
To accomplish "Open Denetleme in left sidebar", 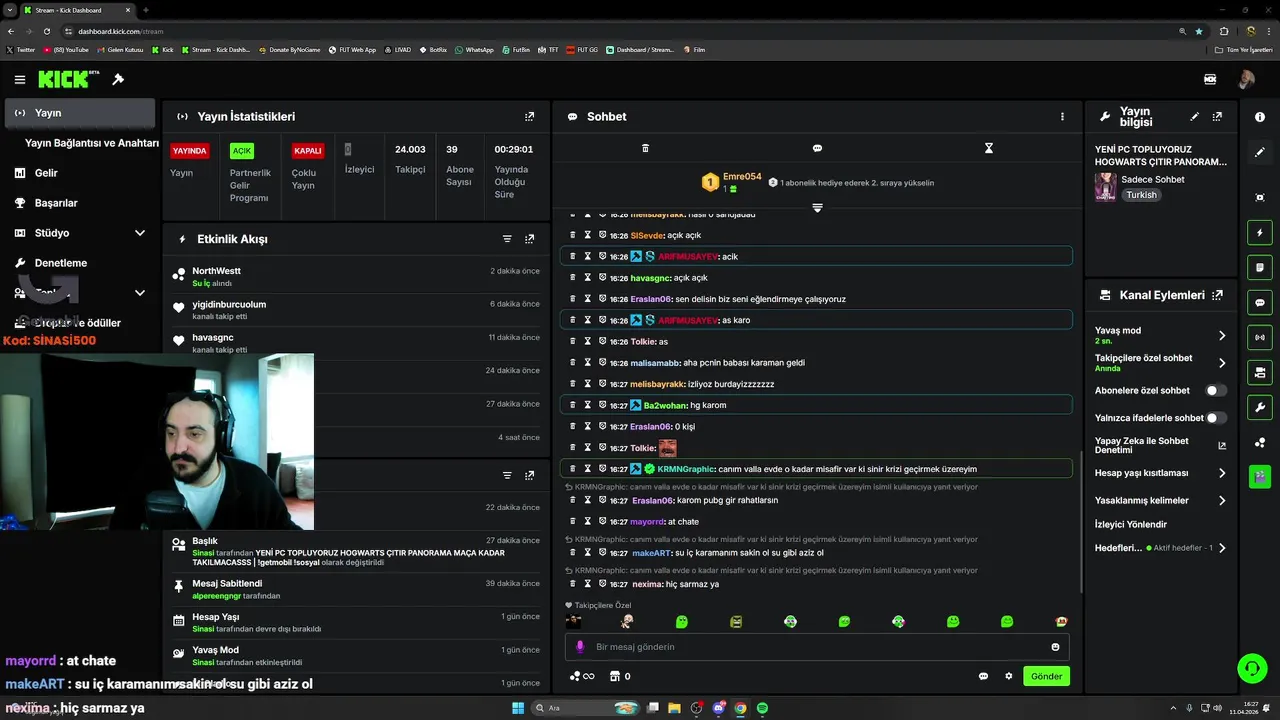I will (x=61, y=263).
